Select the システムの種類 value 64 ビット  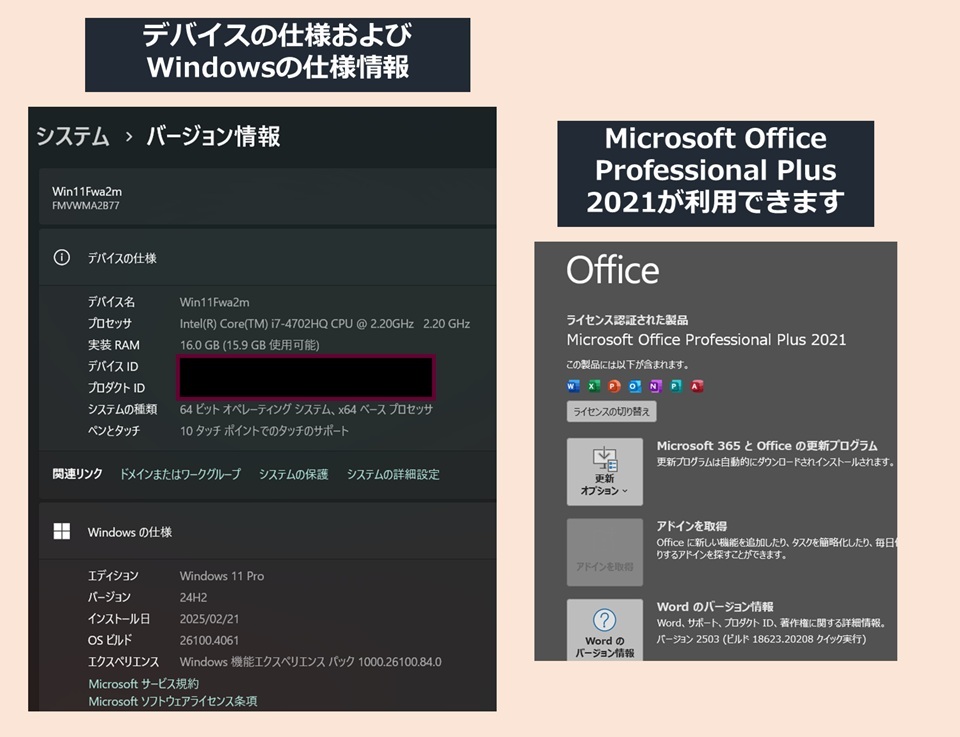click(306, 409)
